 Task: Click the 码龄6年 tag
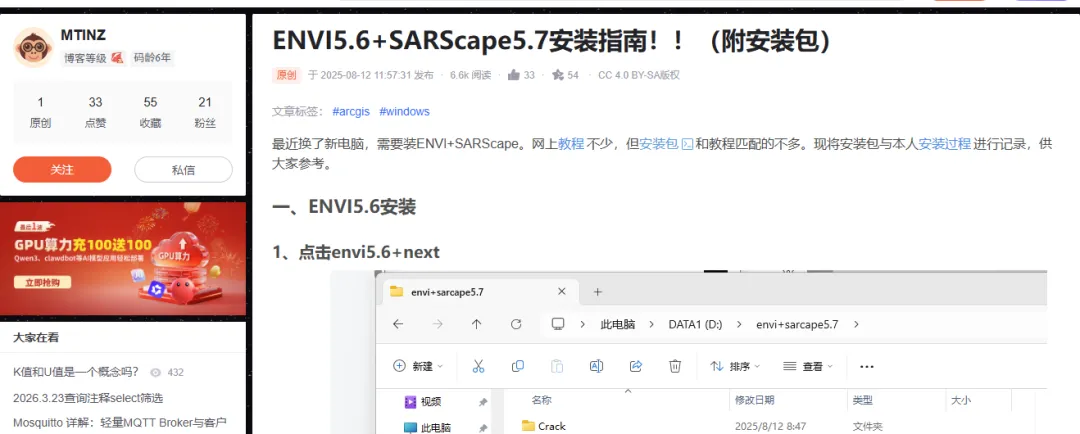pyautogui.click(x=152, y=59)
